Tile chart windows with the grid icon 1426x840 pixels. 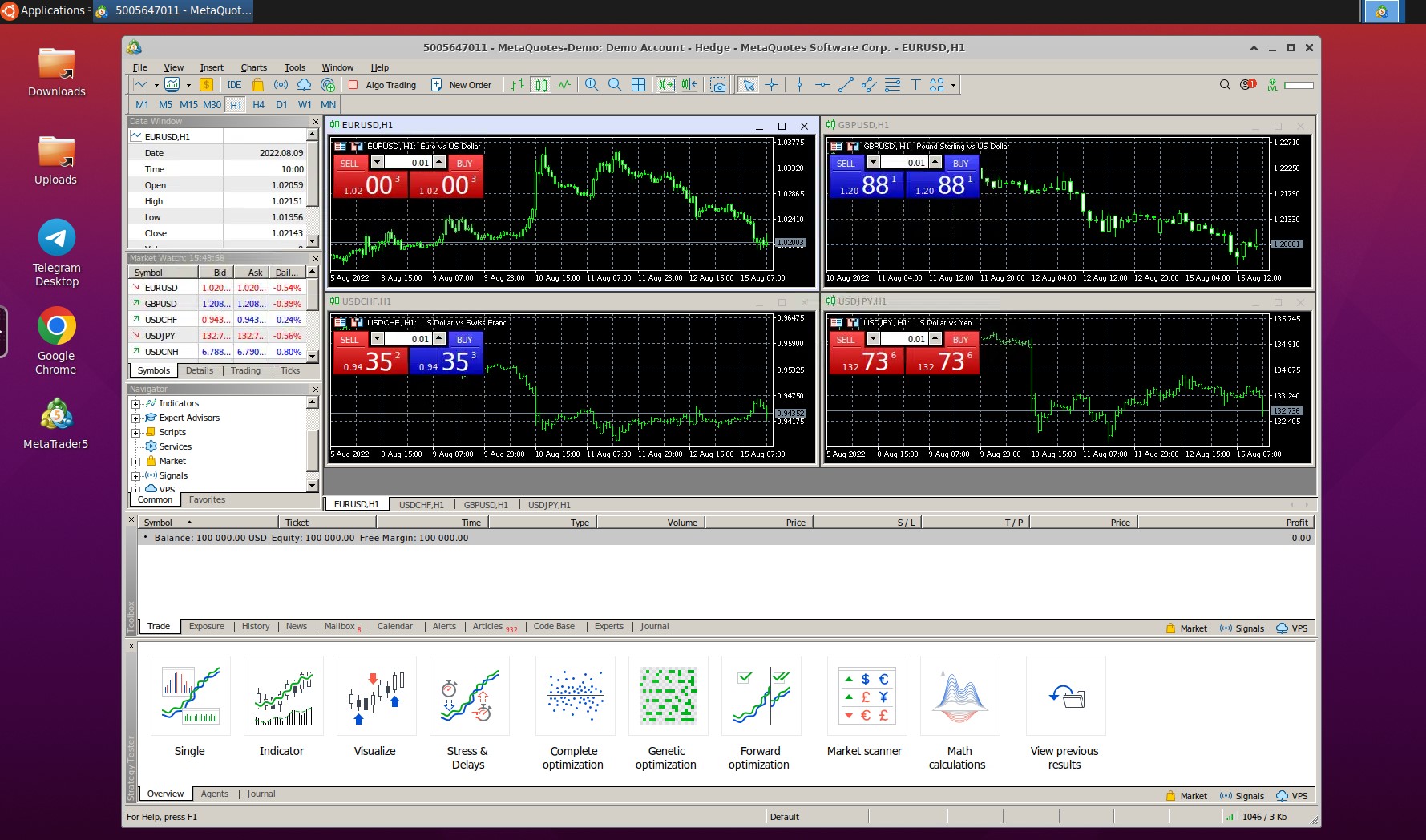[638, 85]
